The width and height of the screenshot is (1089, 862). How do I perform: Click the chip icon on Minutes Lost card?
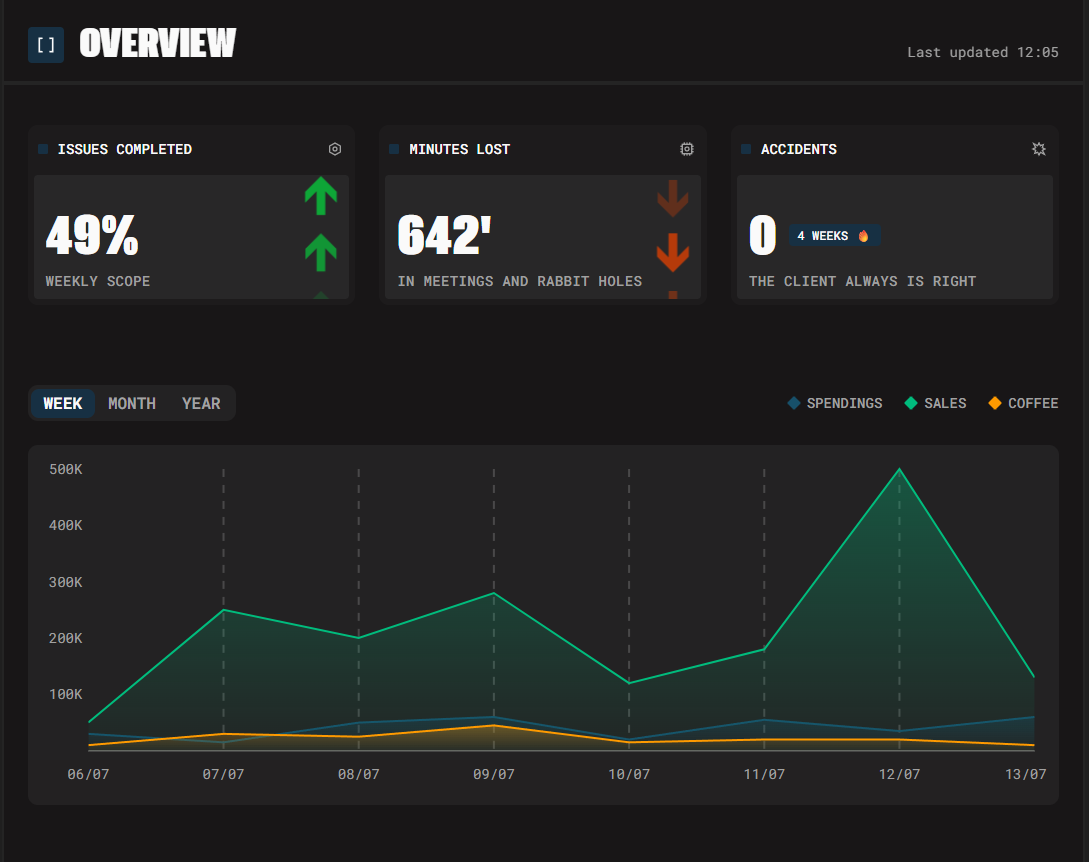click(687, 149)
